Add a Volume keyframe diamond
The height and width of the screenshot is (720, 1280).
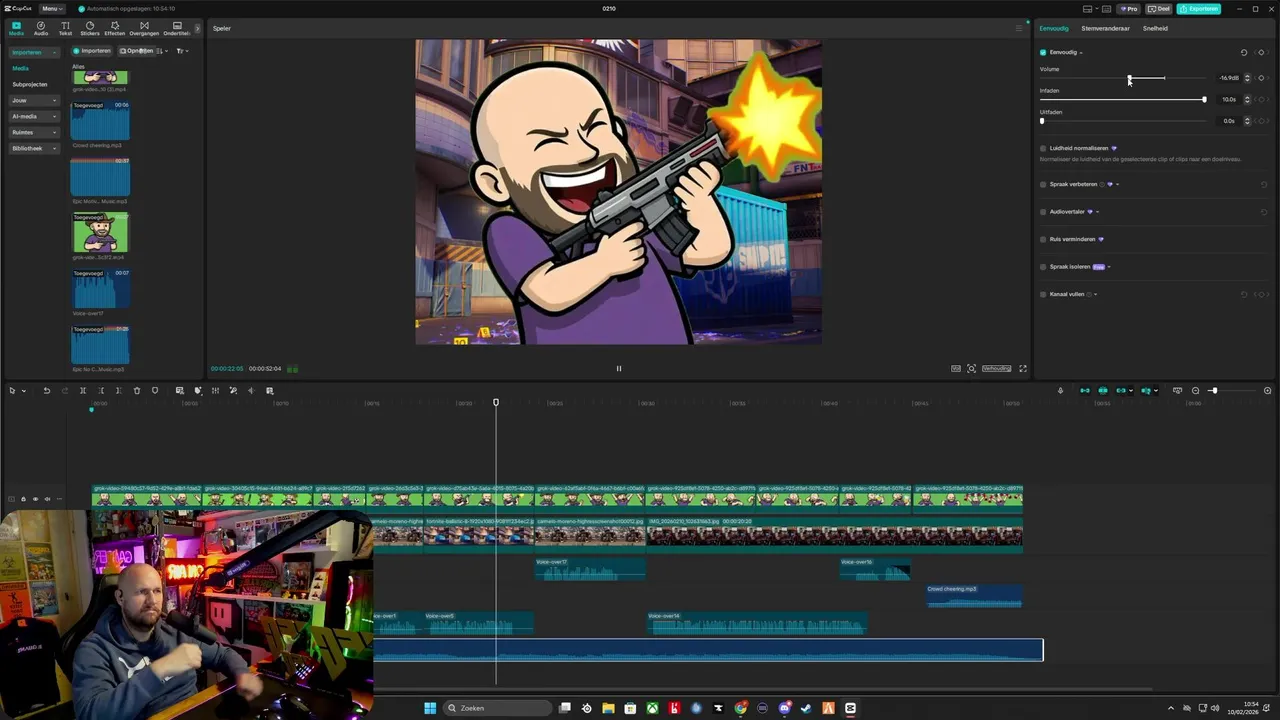1262,78
